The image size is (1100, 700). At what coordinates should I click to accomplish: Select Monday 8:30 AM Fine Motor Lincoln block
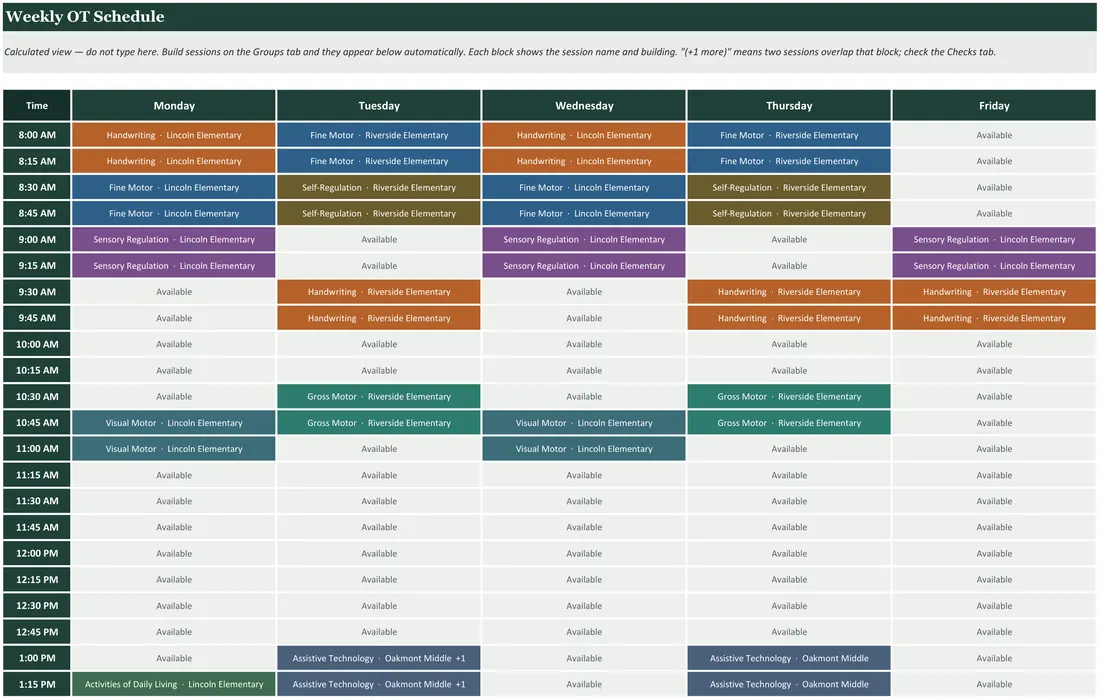pos(174,187)
